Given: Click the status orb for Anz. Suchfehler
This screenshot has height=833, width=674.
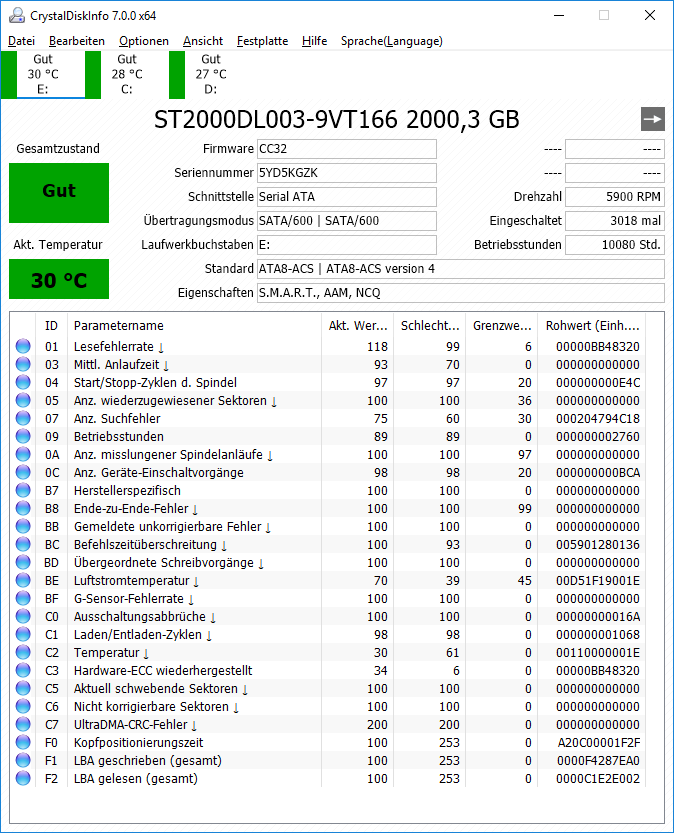Looking at the screenshot, I should pos(23,419).
